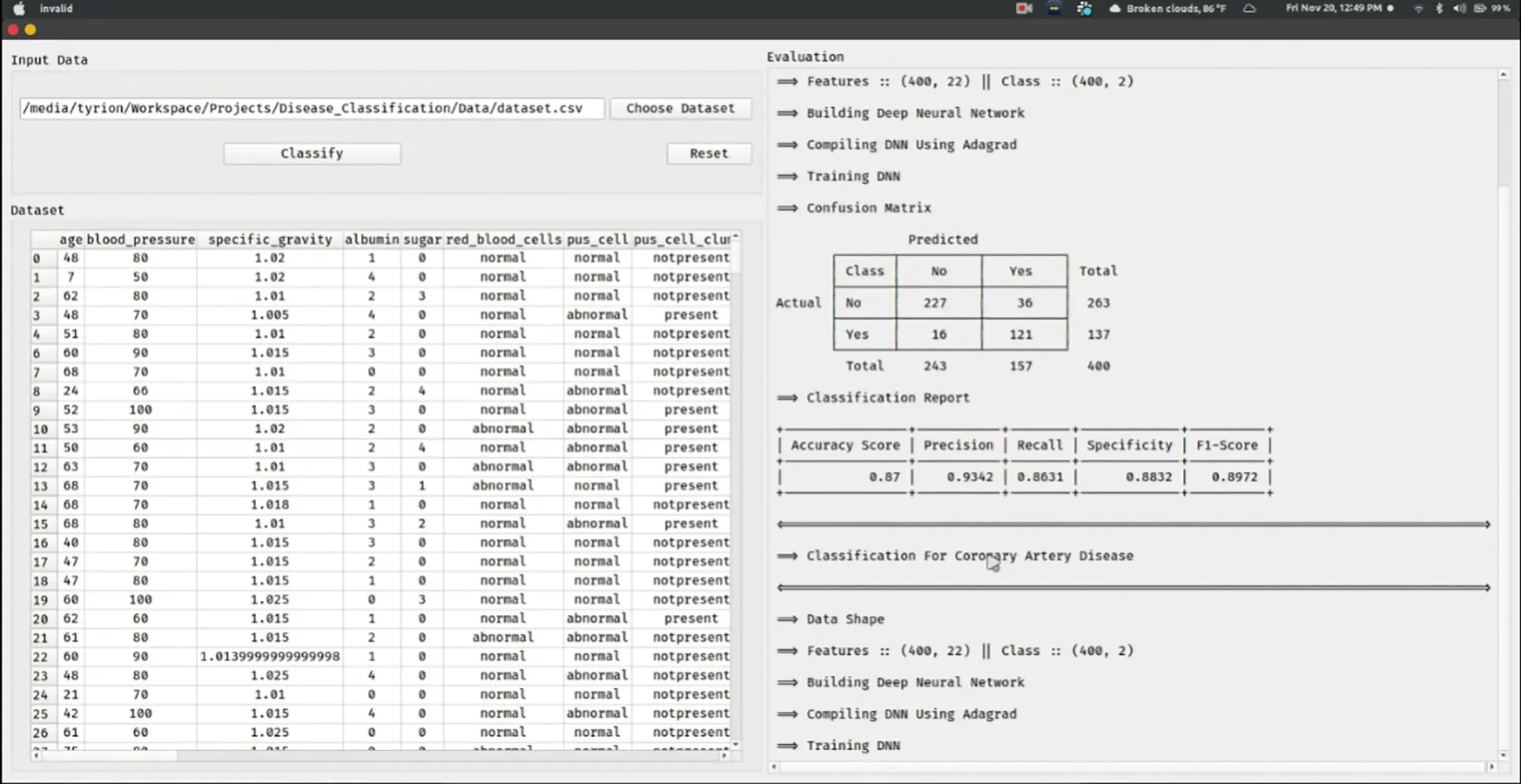Click the dataset table vertical scrollbar
This screenshot has width=1521, height=784.
pos(735,258)
